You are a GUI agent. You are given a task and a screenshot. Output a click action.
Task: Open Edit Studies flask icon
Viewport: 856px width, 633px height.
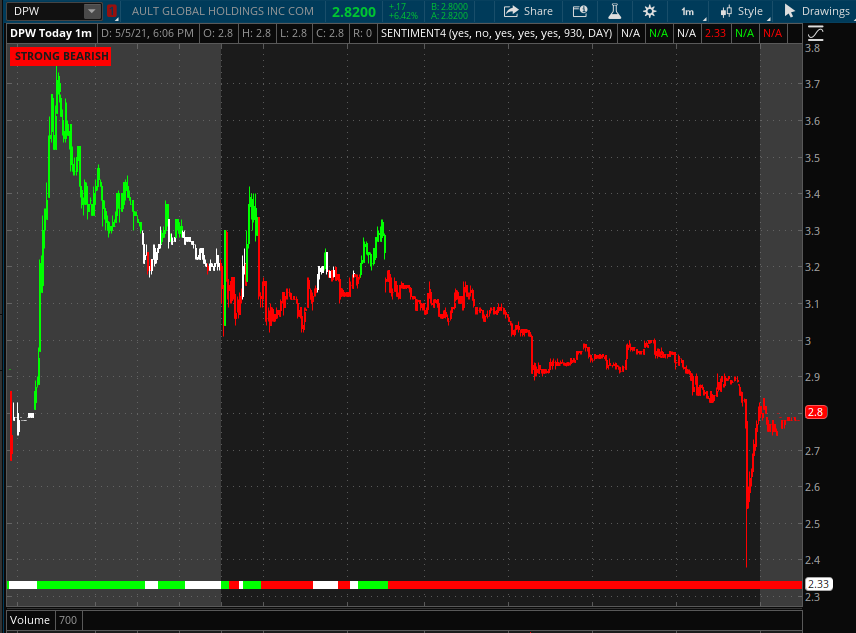click(x=615, y=11)
